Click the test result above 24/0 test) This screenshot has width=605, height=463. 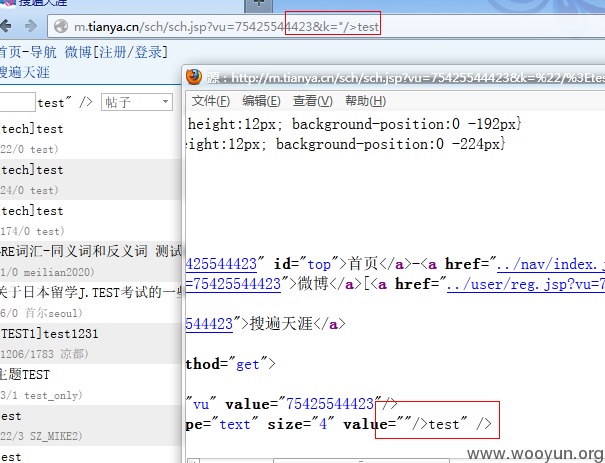[32, 170]
